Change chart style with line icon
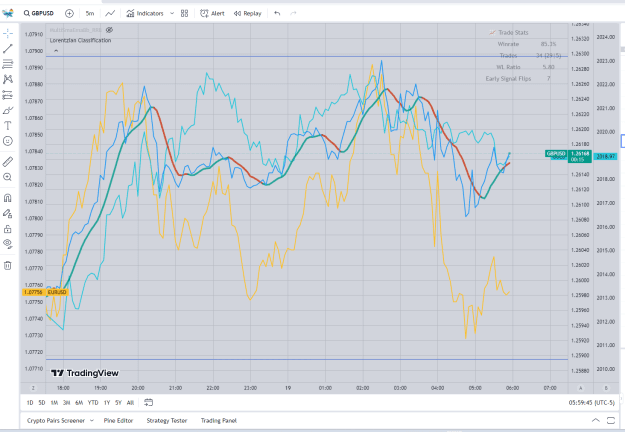 [x=110, y=13]
